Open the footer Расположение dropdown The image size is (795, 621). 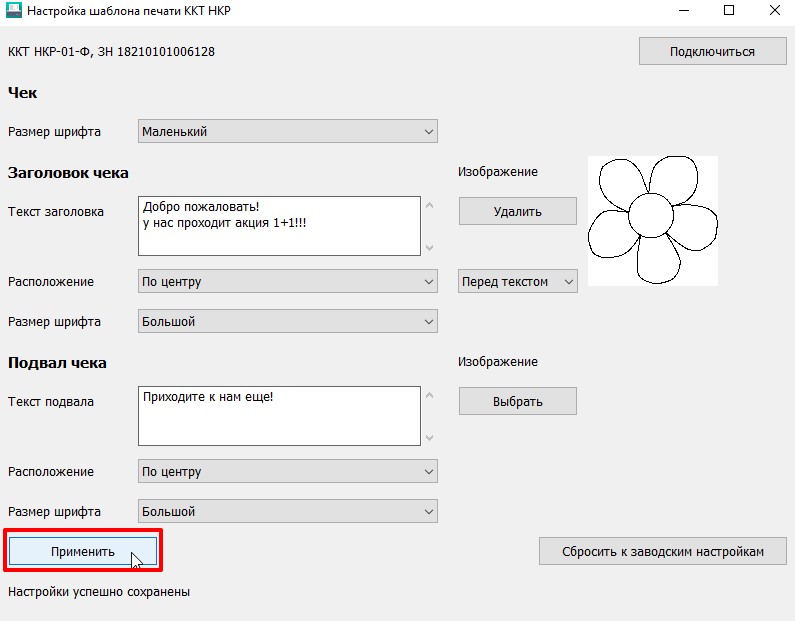click(x=287, y=471)
